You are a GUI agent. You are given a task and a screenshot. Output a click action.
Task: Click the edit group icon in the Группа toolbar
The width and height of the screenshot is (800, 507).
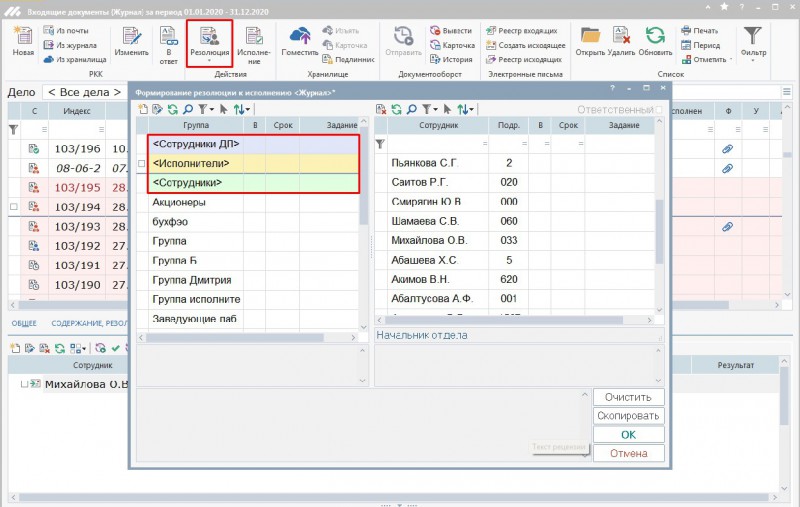click(x=157, y=109)
